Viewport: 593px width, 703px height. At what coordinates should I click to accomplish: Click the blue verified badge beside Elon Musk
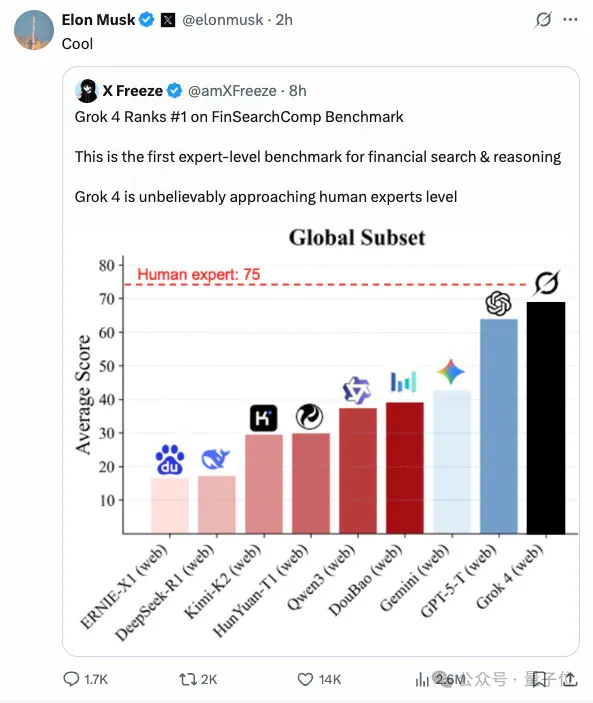click(x=147, y=20)
